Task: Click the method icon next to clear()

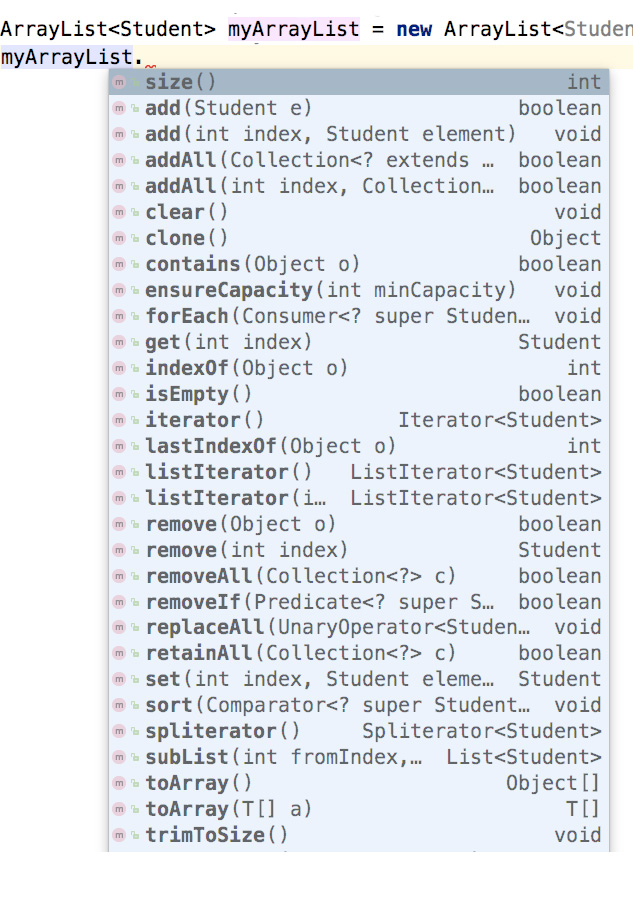Action: click(120, 212)
